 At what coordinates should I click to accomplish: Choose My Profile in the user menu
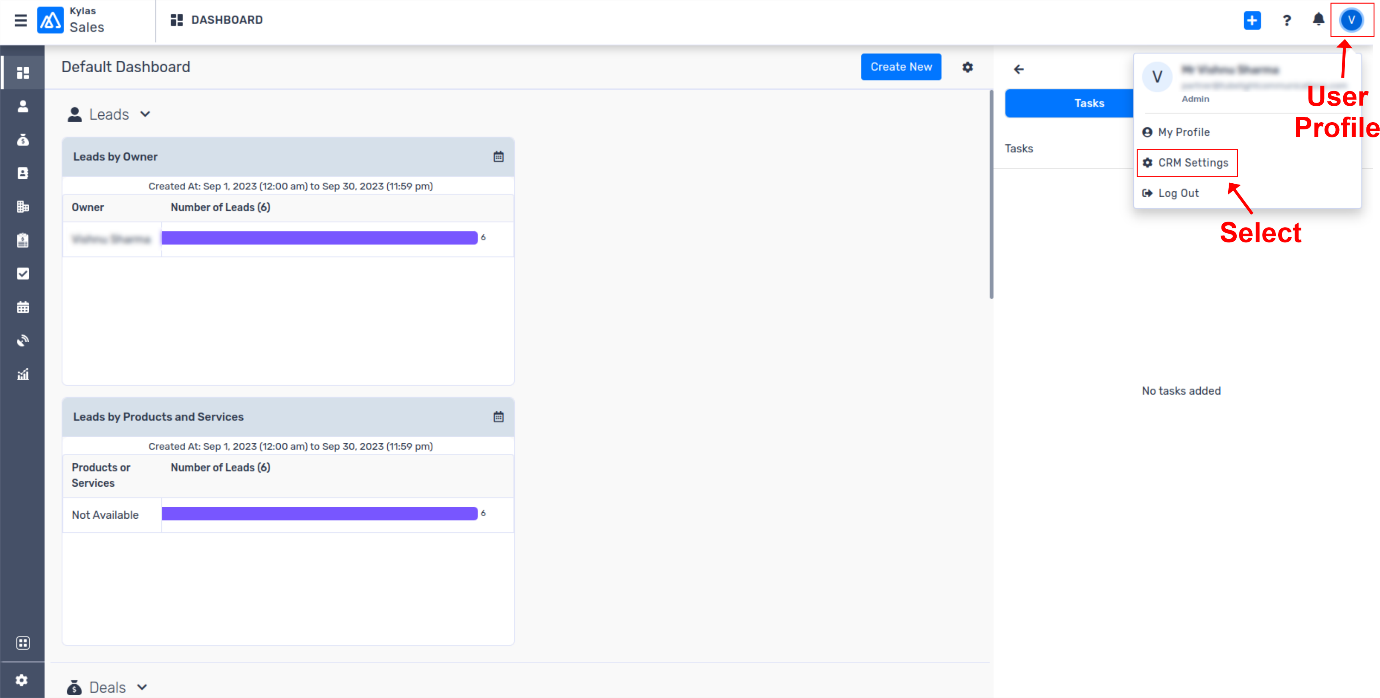click(x=1183, y=132)
